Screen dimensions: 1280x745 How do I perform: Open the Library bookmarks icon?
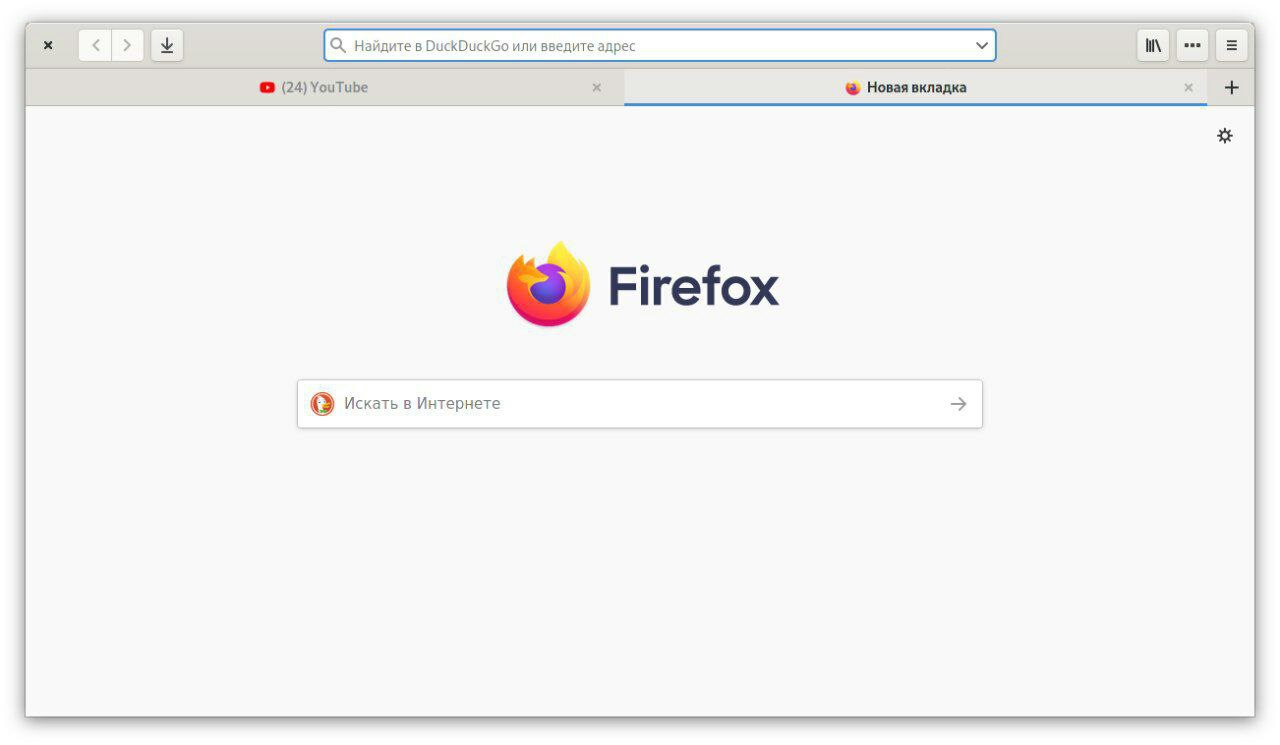point(1153,45)
